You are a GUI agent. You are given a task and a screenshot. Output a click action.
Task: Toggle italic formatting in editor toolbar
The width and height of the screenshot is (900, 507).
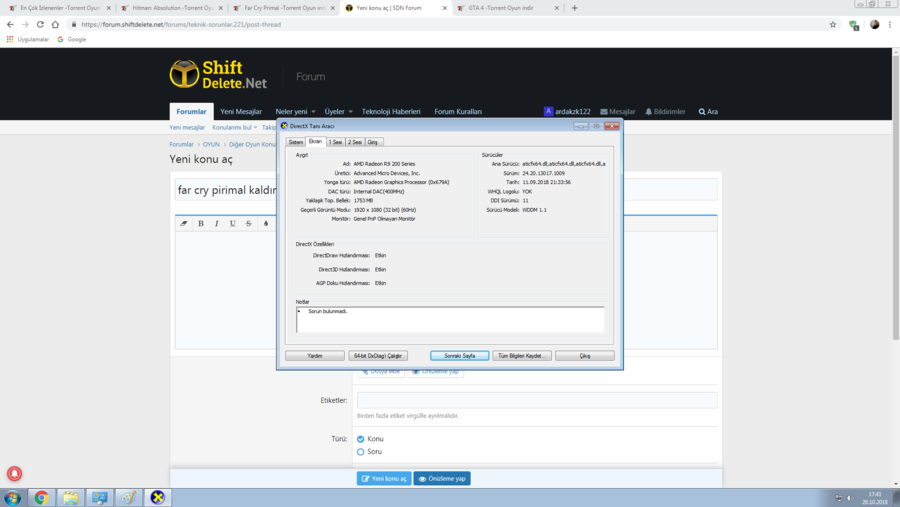coord(216,223)
